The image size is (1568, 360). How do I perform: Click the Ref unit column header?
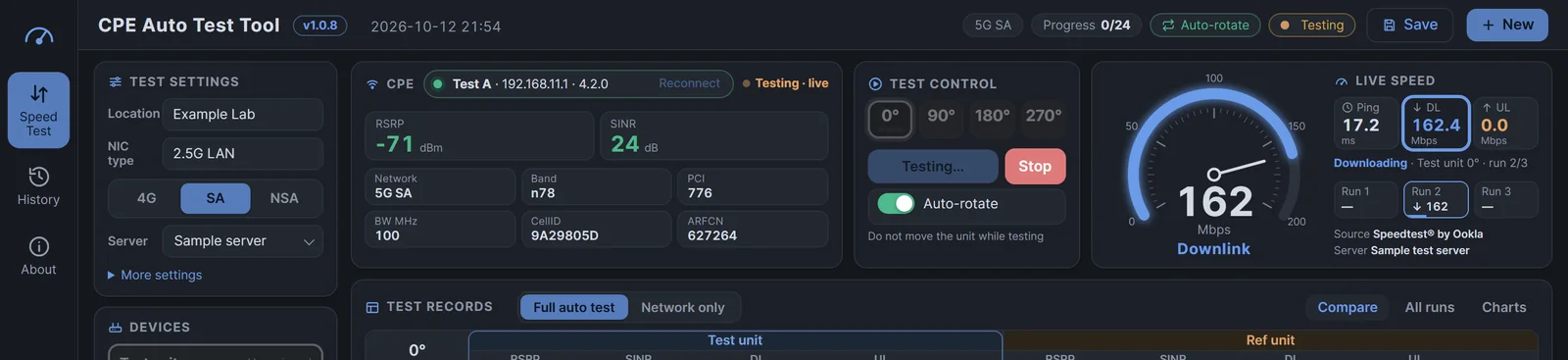(1270, 340)
